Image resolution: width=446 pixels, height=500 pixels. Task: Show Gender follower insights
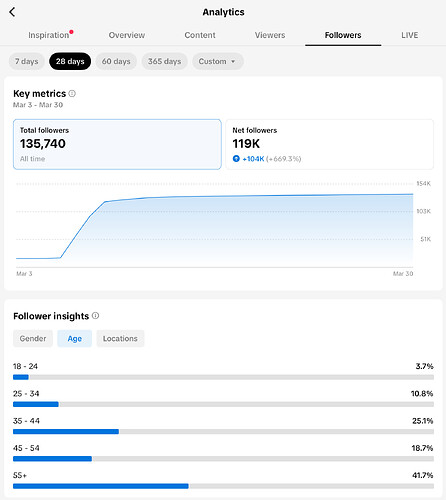pos(33,339)
